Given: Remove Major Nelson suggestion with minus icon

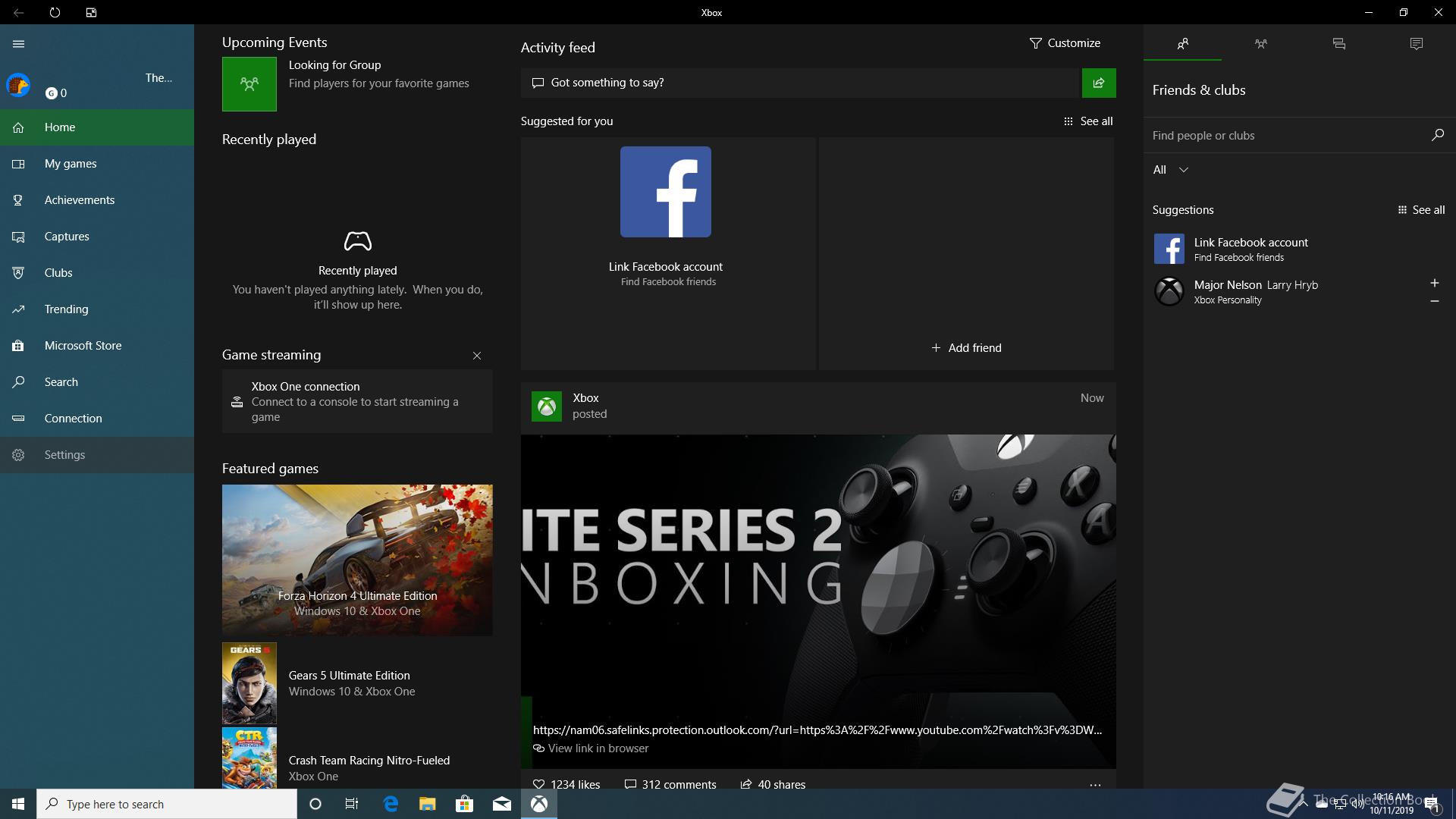Looking at the screenshot, I should point(1435,301).
